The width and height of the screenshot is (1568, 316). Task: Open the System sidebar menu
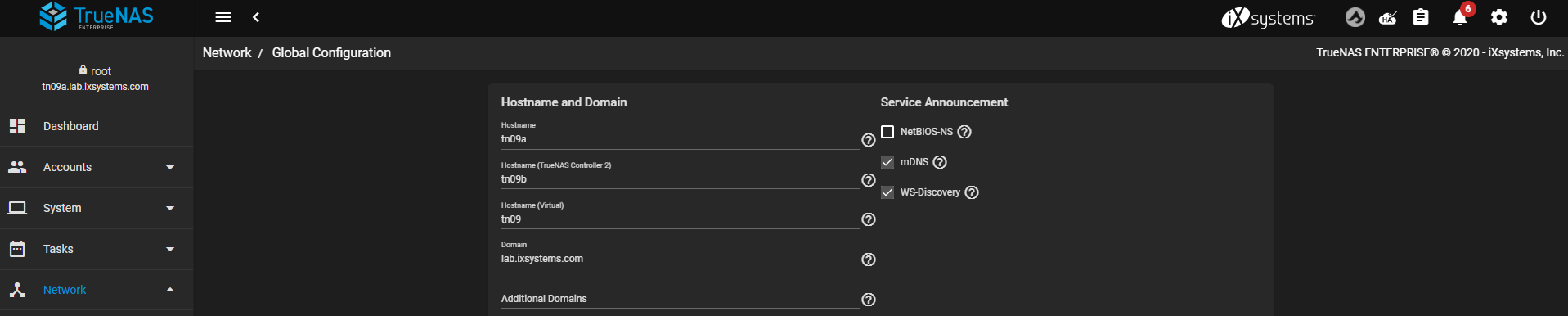coord(97,208)
